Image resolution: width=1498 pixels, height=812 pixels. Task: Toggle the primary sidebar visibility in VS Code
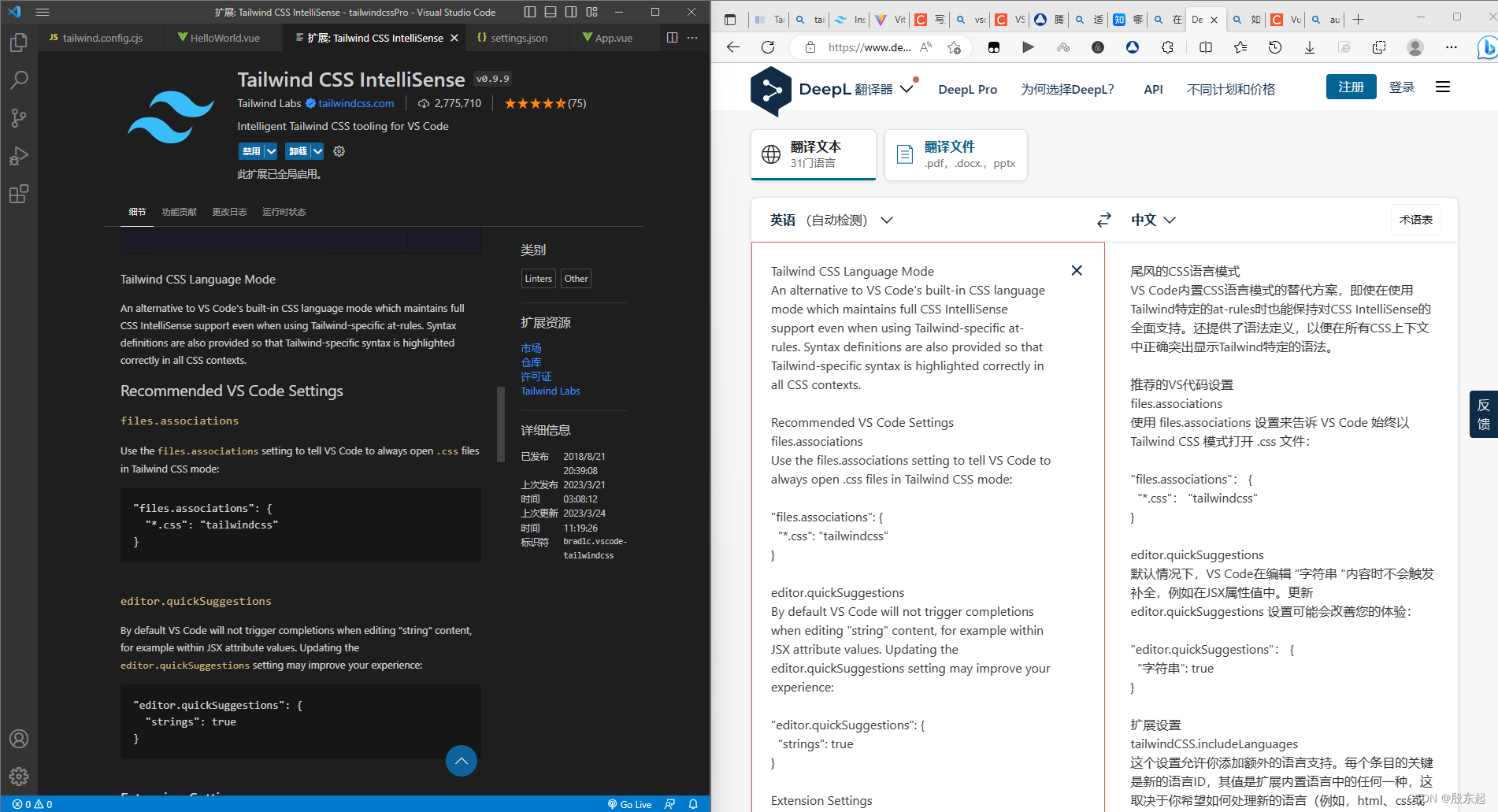coord(529,12)
